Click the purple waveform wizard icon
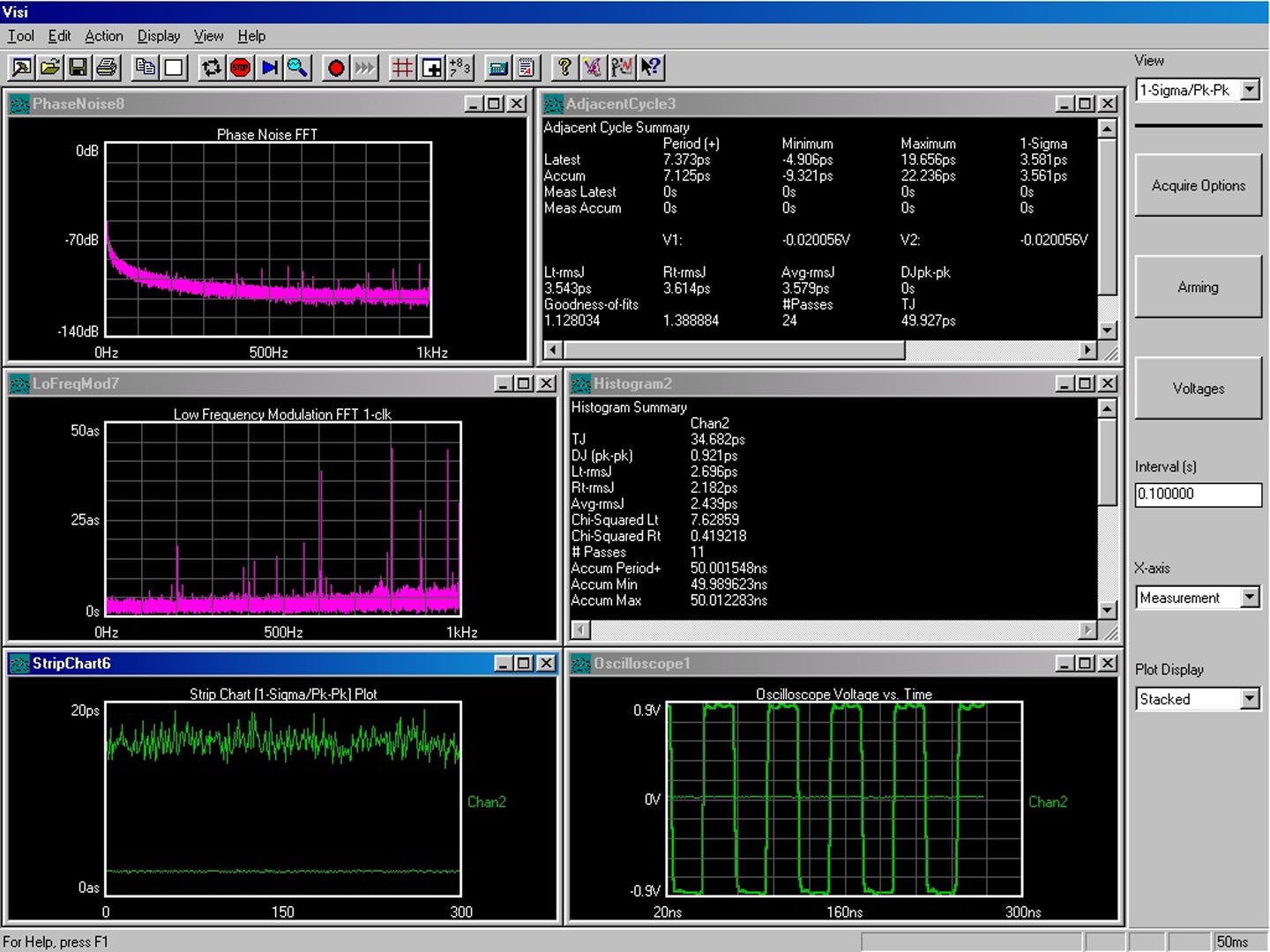The height and width of the screenshot is (952, 1270). [593, 67]
